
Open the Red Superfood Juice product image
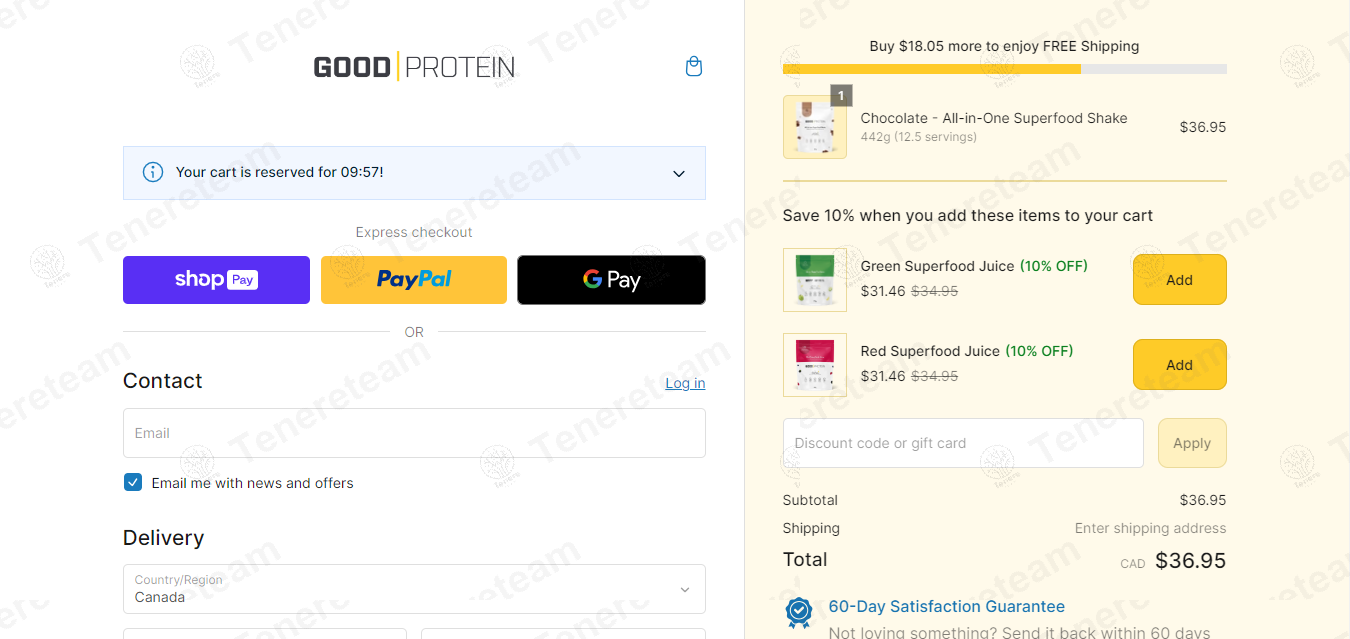[815, 365]
